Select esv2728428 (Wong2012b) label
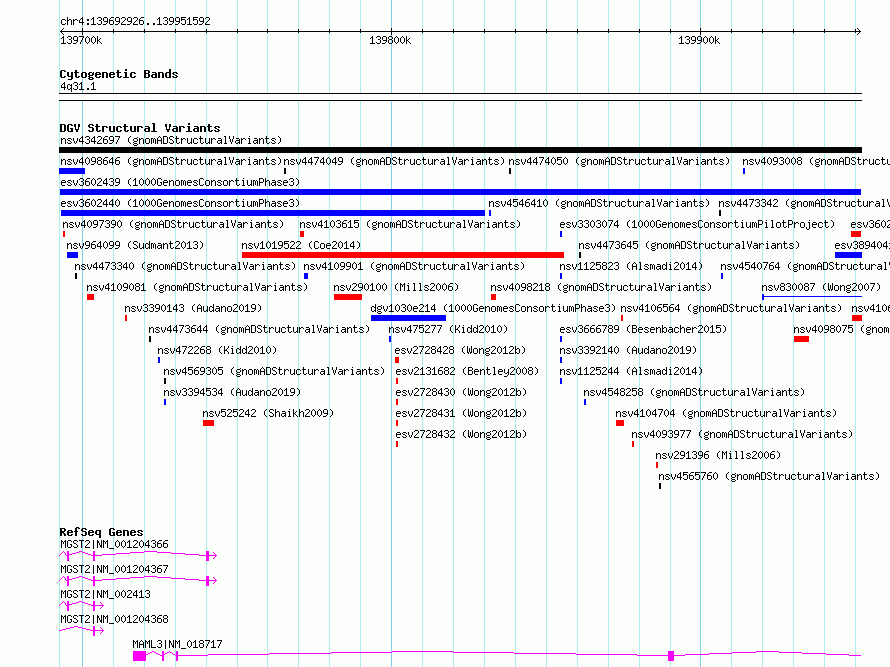This screenshot has height=667, width=890. [461, 350]
